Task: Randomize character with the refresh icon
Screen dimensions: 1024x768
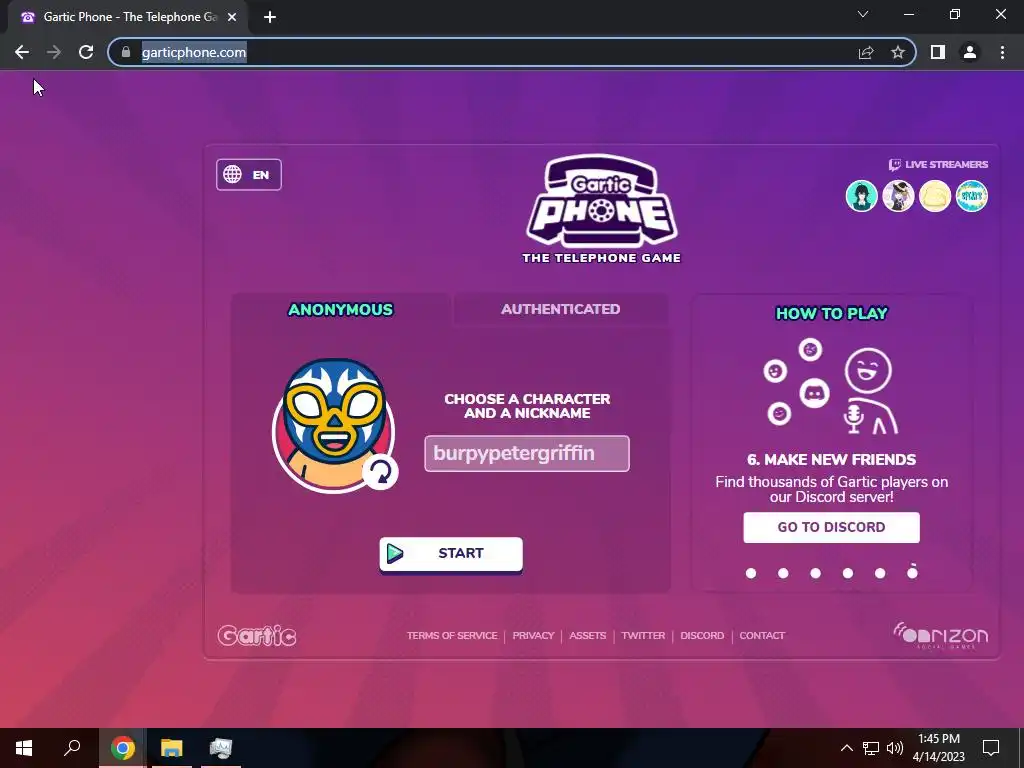Action: click(x=380, y=472)
